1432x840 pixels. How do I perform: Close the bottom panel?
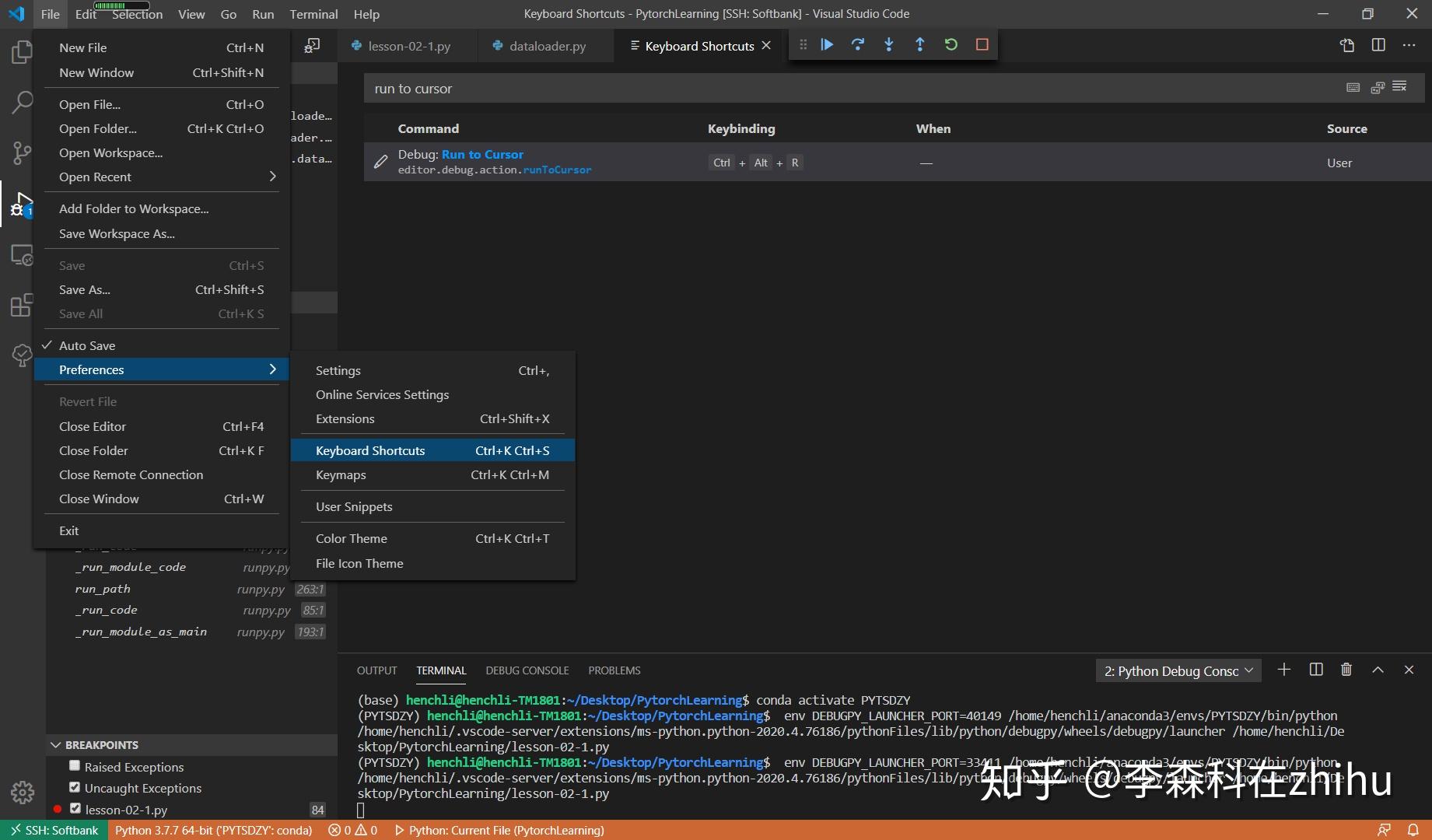(1409, 670)
